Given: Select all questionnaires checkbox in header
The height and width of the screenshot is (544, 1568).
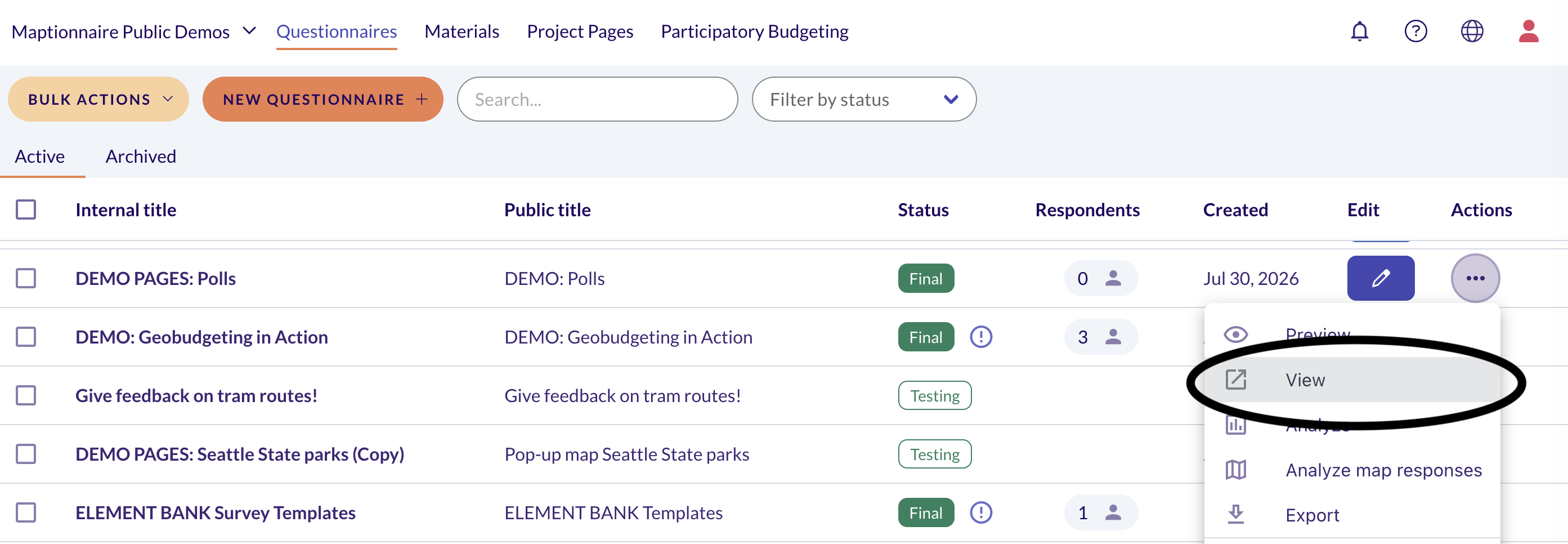Looking at the screenshot, I should [25, 209].
